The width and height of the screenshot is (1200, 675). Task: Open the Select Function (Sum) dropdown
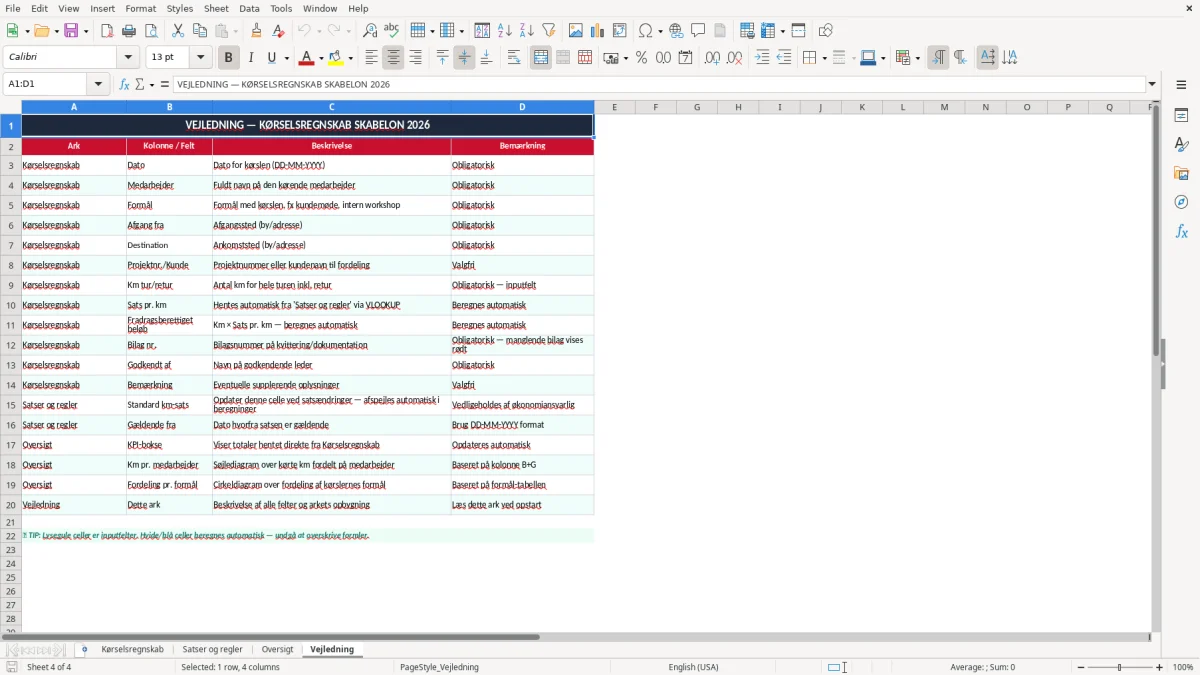(x=150, y=85)
